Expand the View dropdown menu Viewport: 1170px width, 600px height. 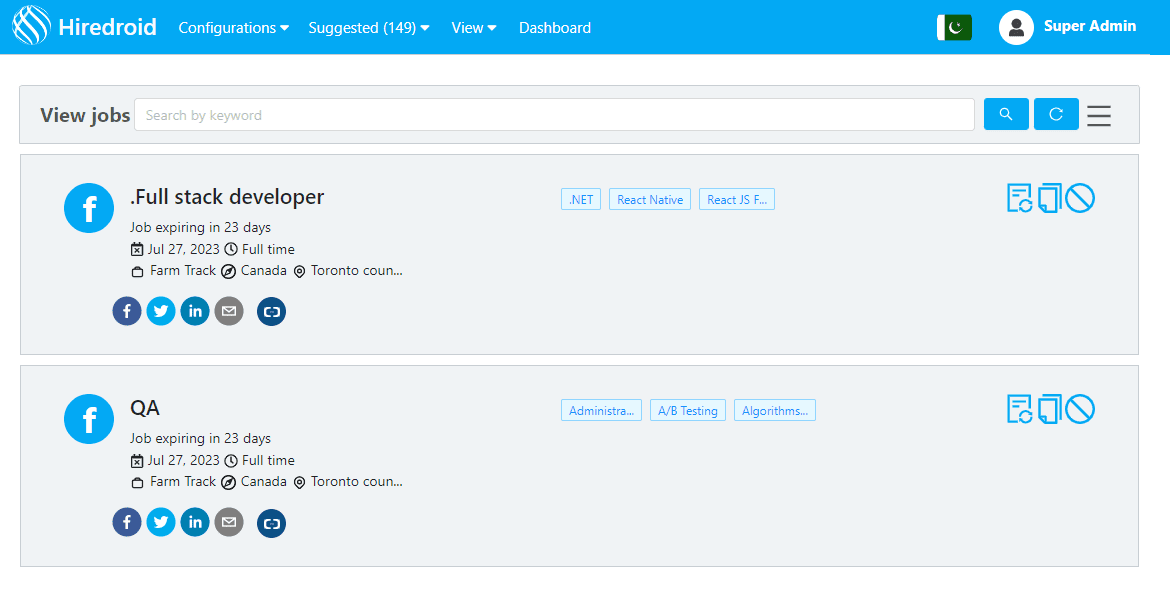pyautogui.click(x=473, y=28)
